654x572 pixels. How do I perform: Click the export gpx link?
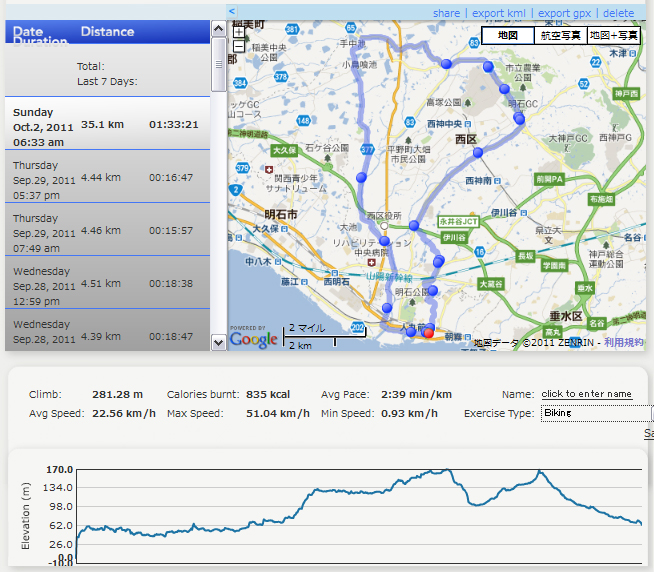tap(565, 13)
